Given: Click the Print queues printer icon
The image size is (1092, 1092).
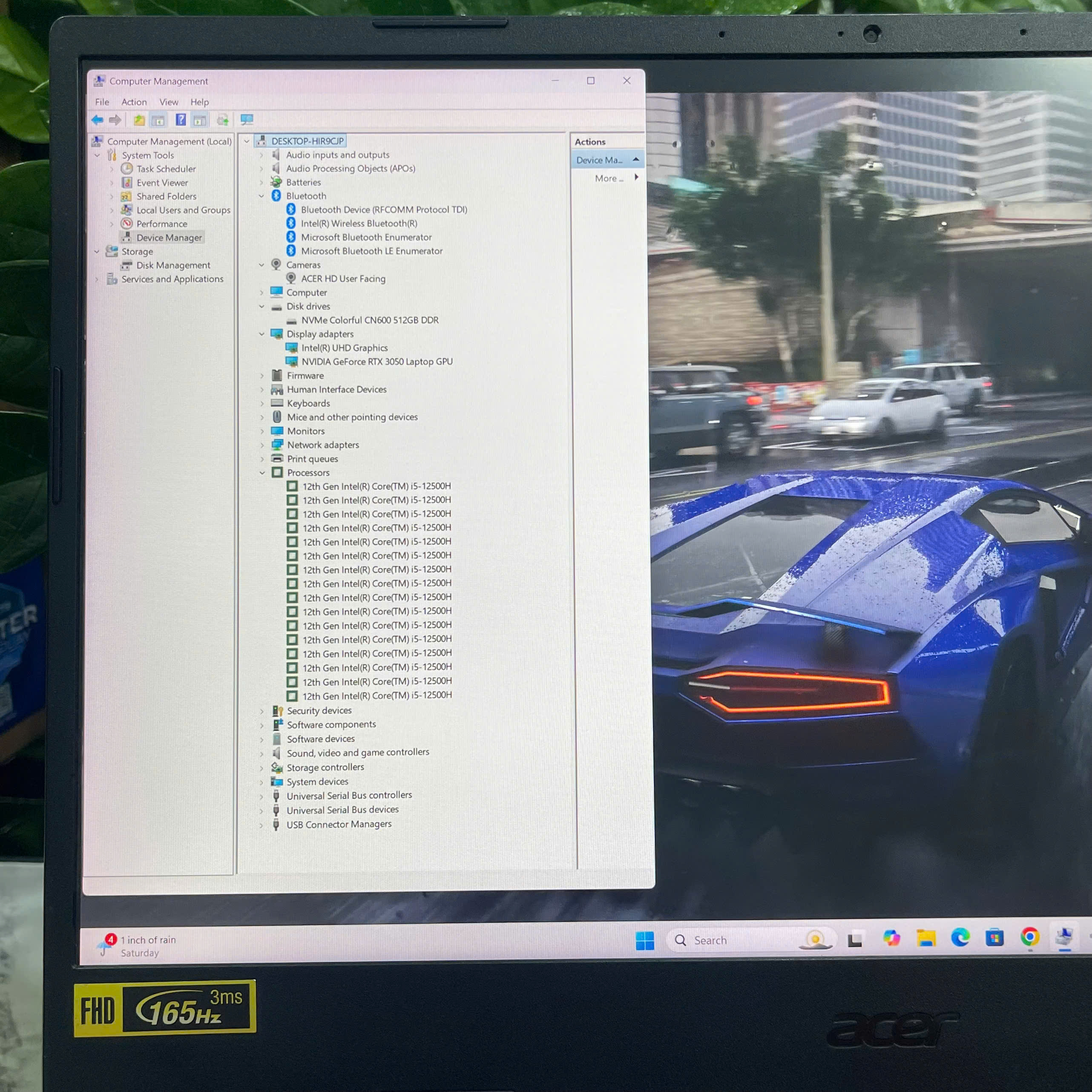Looking at the screenshot, I should 277,458.
